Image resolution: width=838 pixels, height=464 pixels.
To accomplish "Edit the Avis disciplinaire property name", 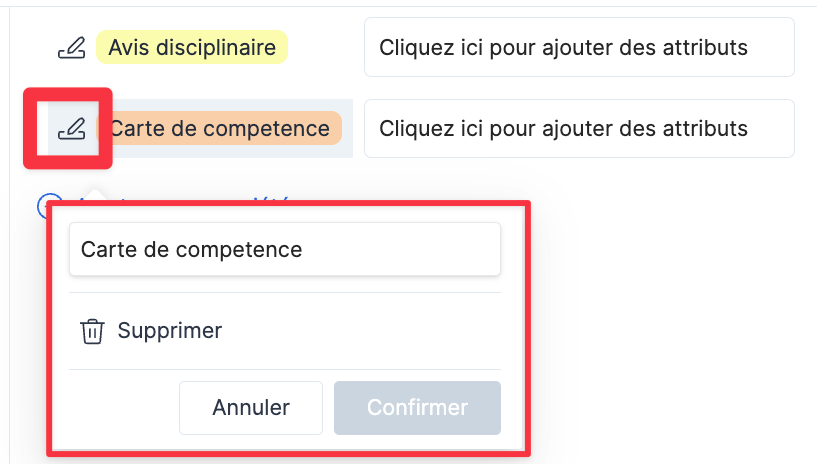I will [x=71, y=48].
